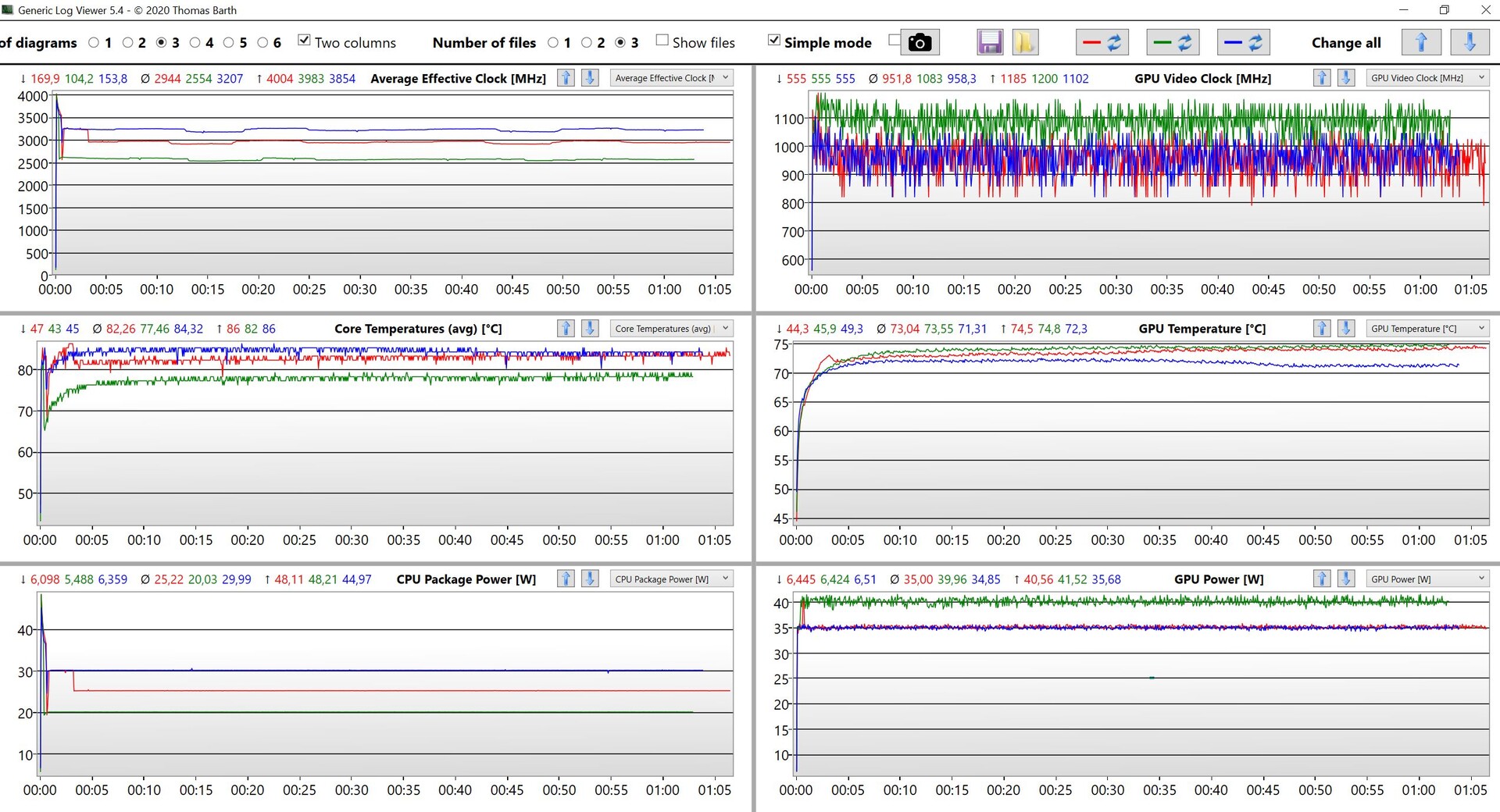This screenshot has height=812, width=1500.
Task: Click the blue line file reload icon
Action: 1243,42
